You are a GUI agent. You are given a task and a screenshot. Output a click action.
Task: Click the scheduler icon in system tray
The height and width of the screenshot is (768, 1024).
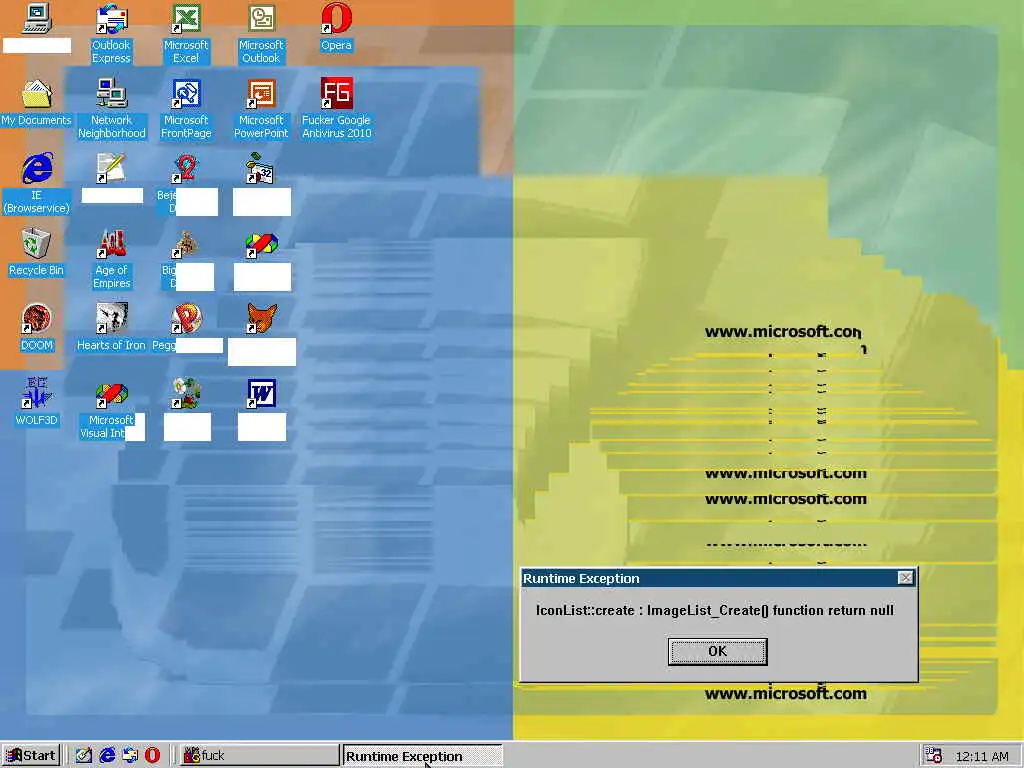[x=934, y=756]
